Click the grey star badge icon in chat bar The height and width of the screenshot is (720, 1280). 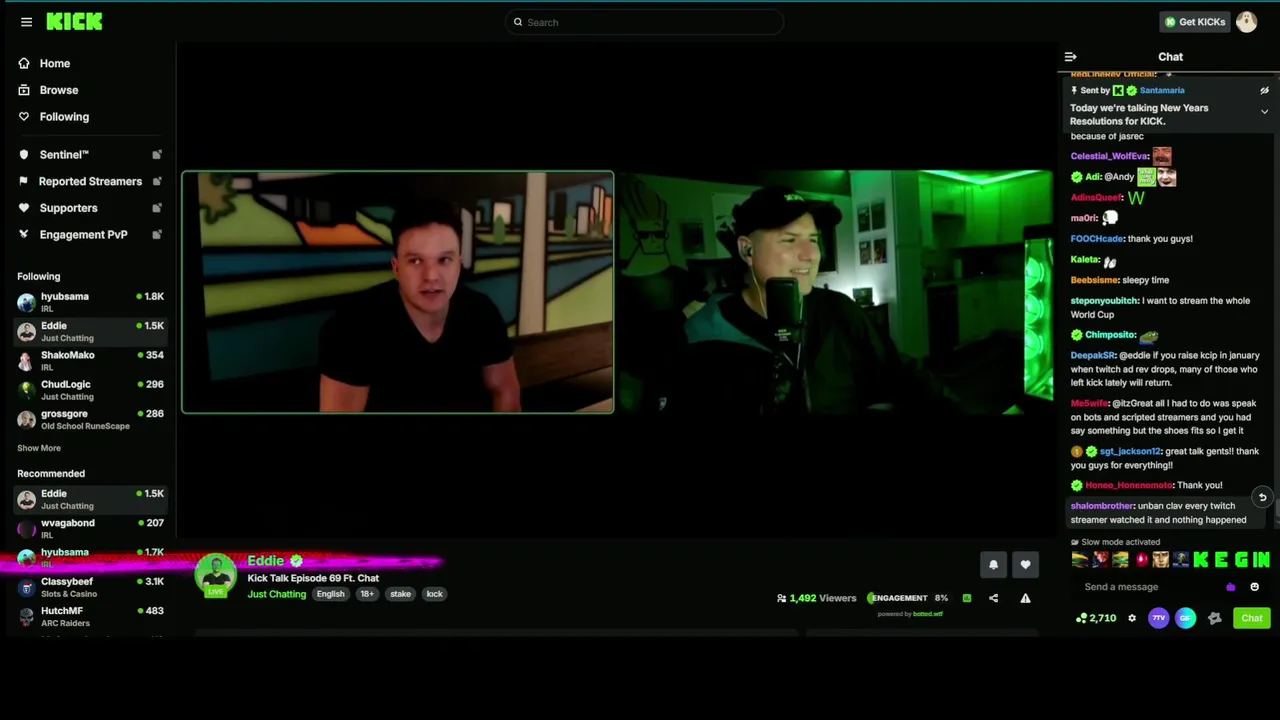[1214, 618]
